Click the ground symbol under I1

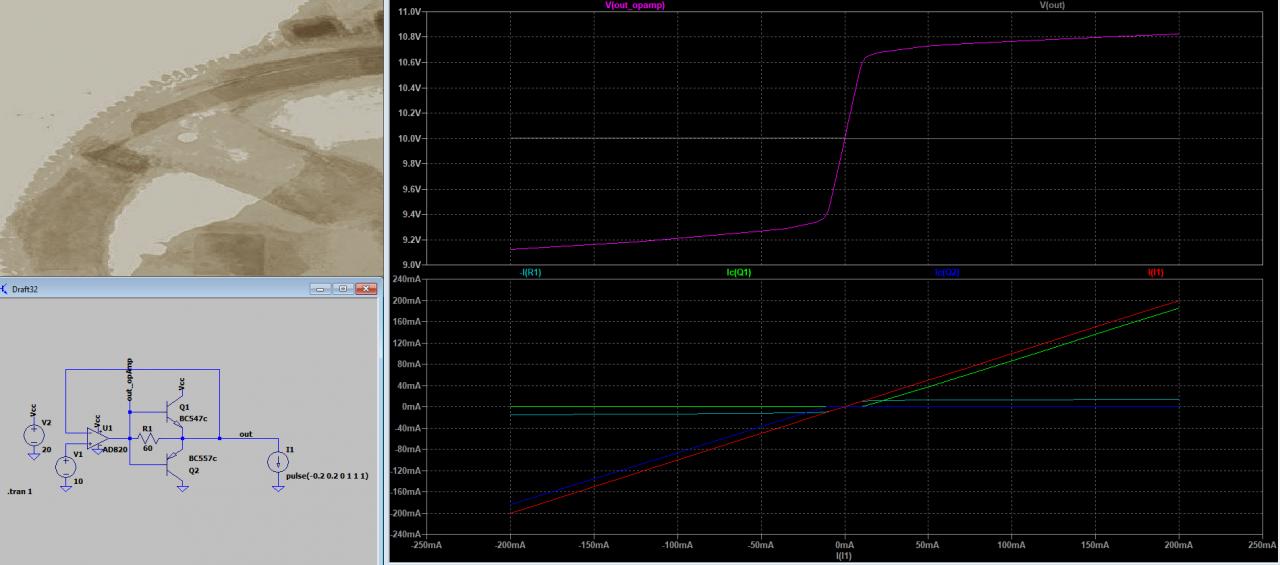pos(278,488)
